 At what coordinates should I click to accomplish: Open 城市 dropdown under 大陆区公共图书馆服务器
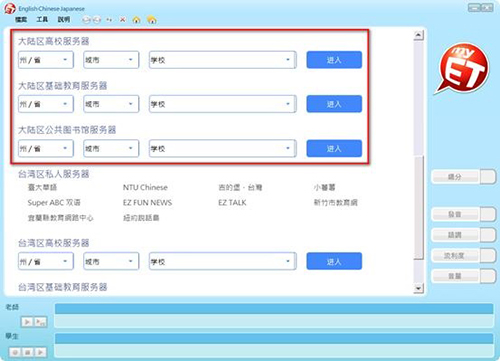[111, 148]
